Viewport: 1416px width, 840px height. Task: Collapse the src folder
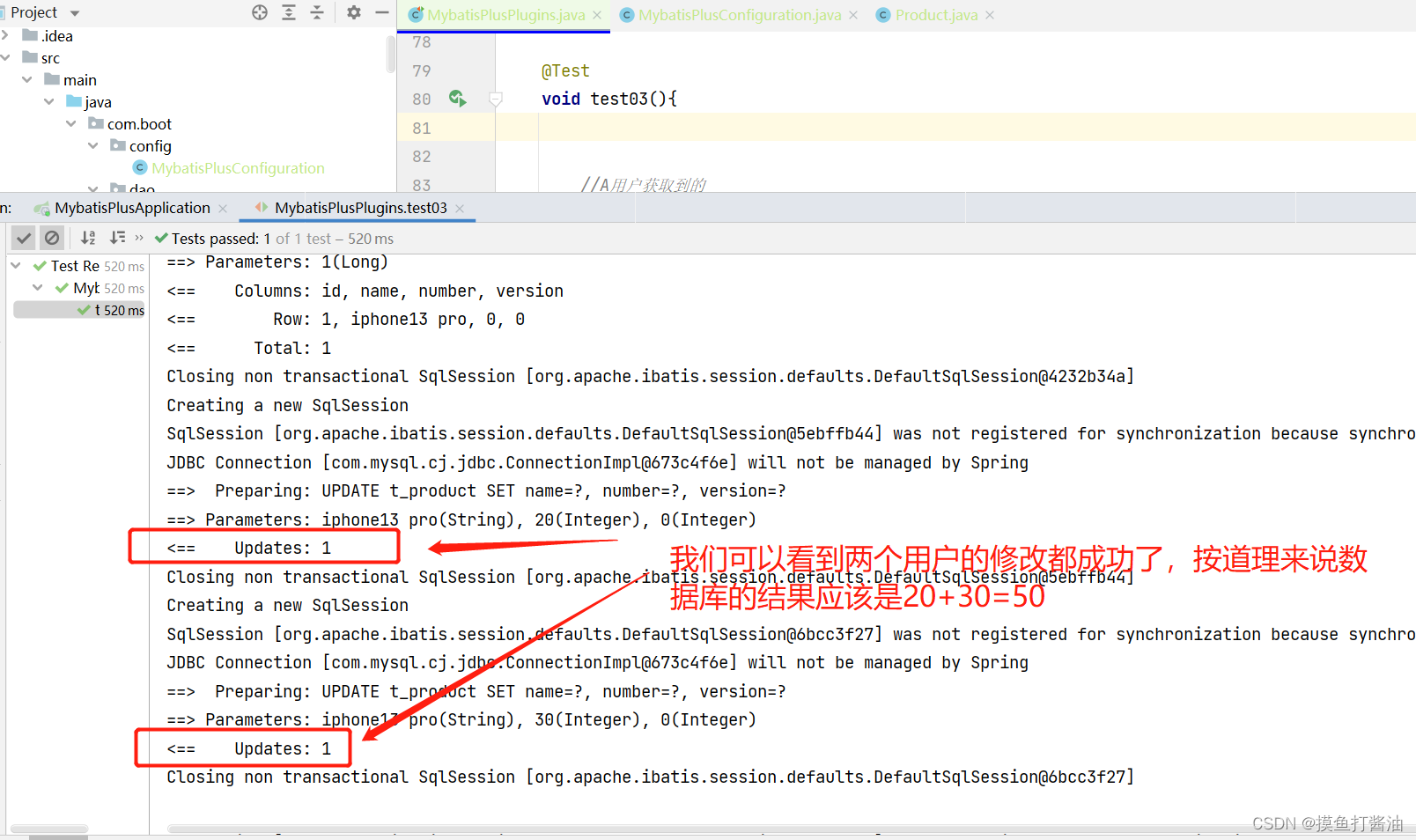[5, 57]
